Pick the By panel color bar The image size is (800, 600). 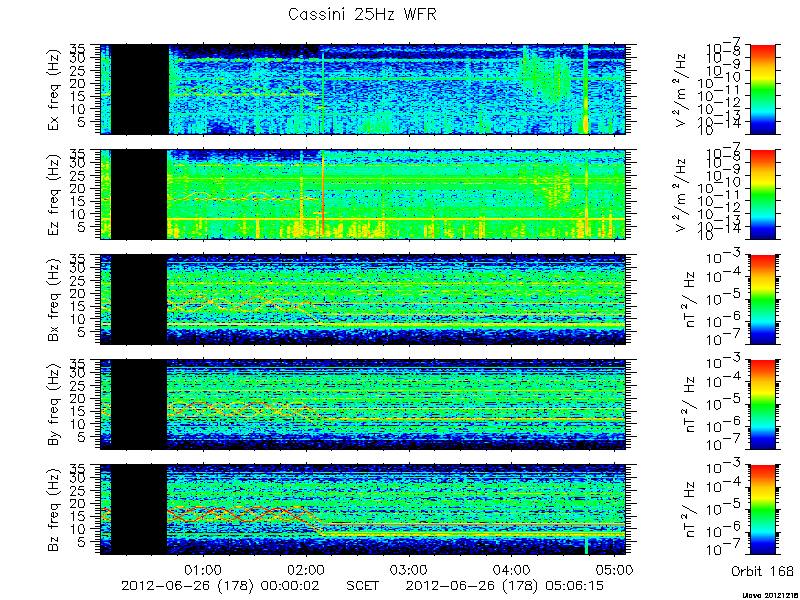762,405
